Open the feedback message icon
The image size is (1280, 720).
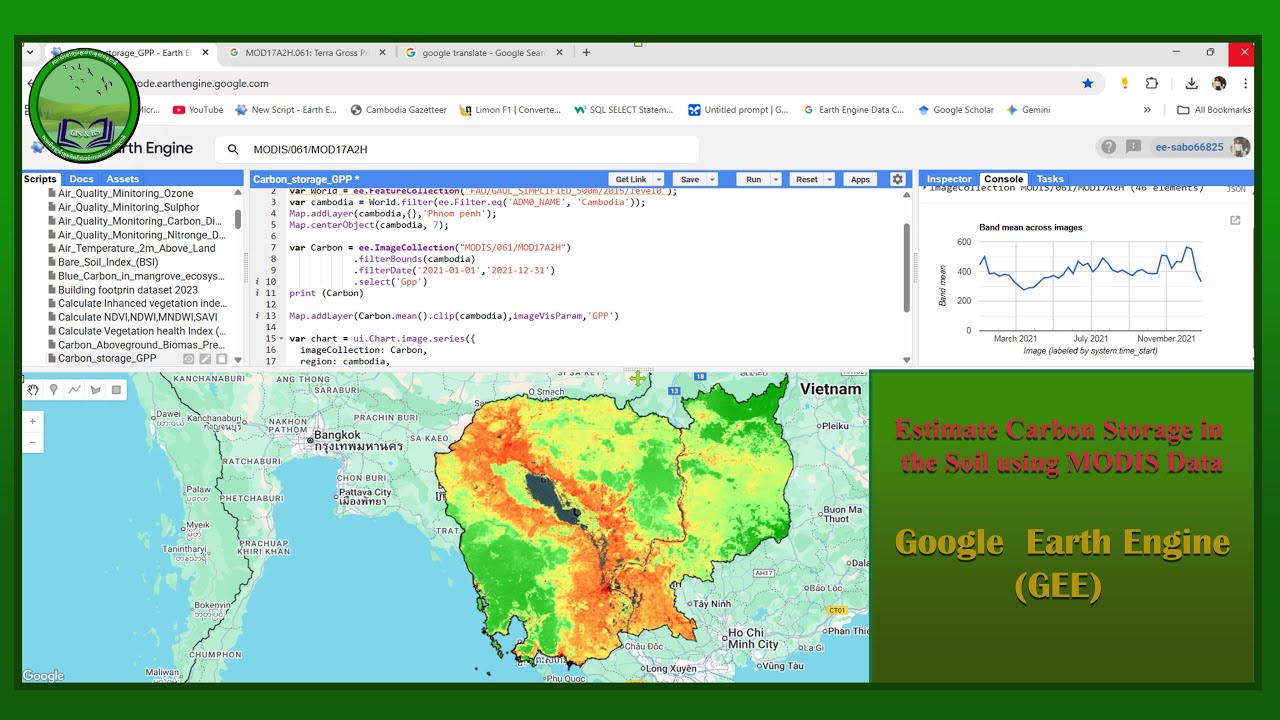pyautogui.click(x=1133, y=147)
